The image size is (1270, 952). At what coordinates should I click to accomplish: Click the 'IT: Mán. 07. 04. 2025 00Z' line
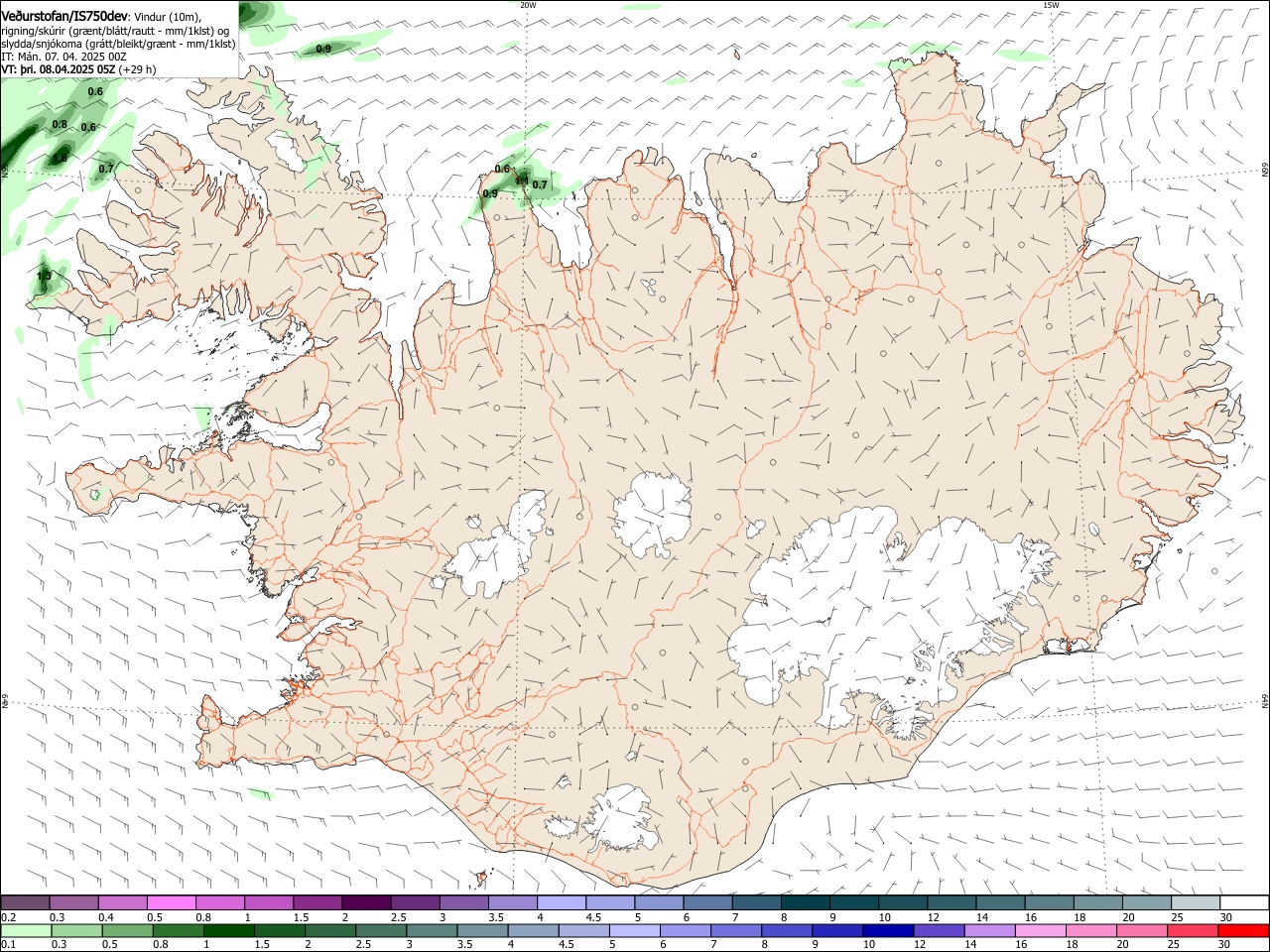click(63, 57)
